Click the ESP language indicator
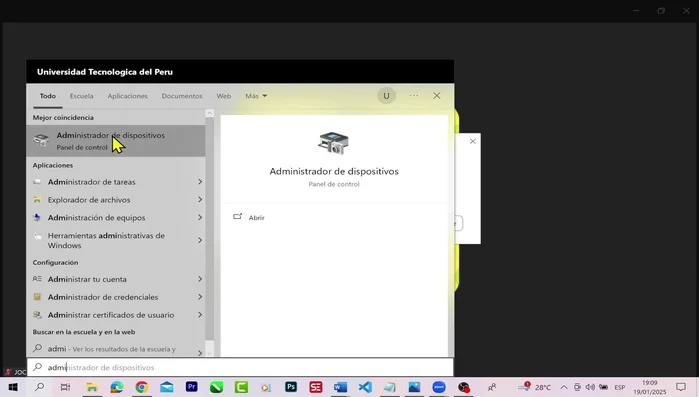 (620, 387)
